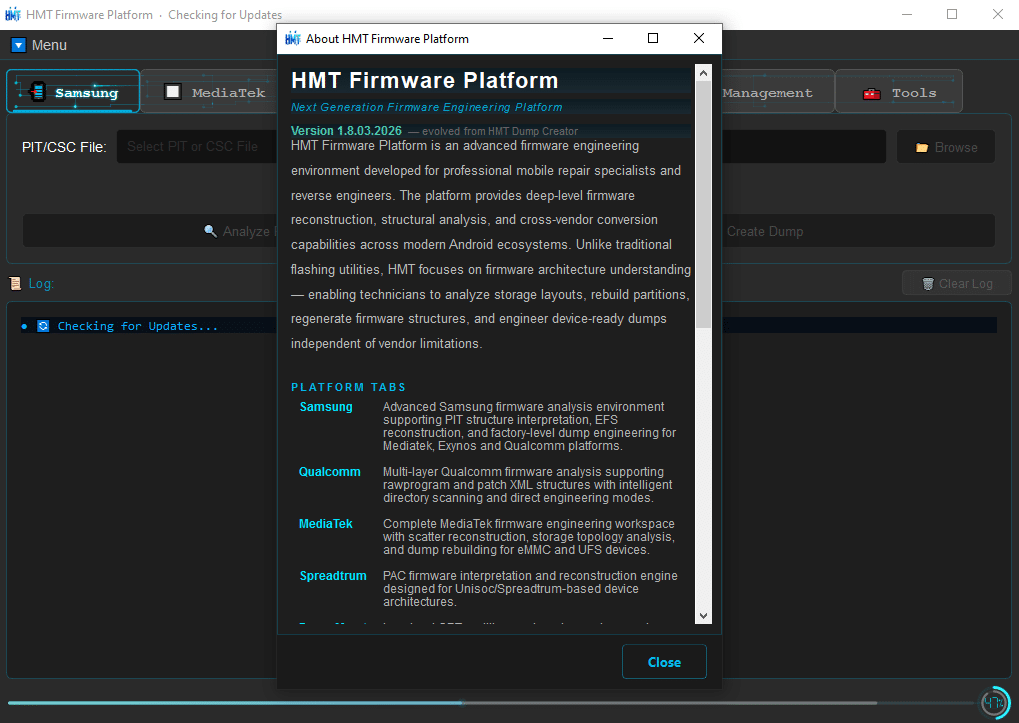Click the MediaTek tab chip icon
The width and height of the screenshot is (1019, 723).
pyautogui.click(x=173, y=92)
